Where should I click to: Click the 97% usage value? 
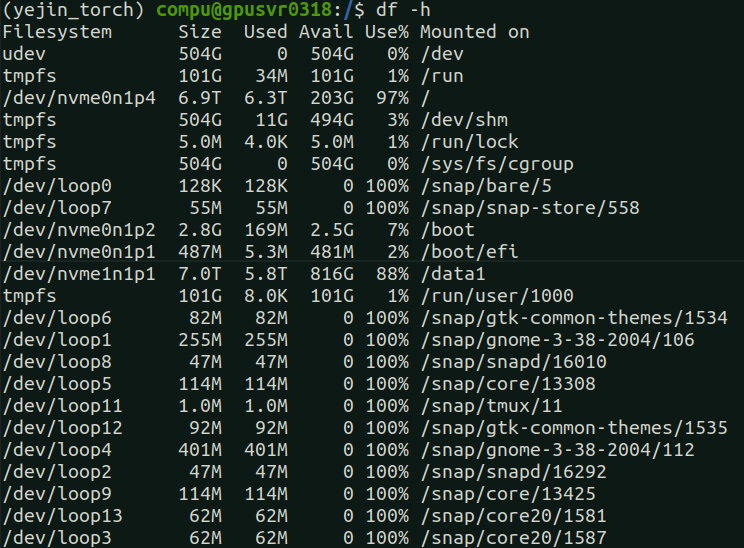point(392,98)
